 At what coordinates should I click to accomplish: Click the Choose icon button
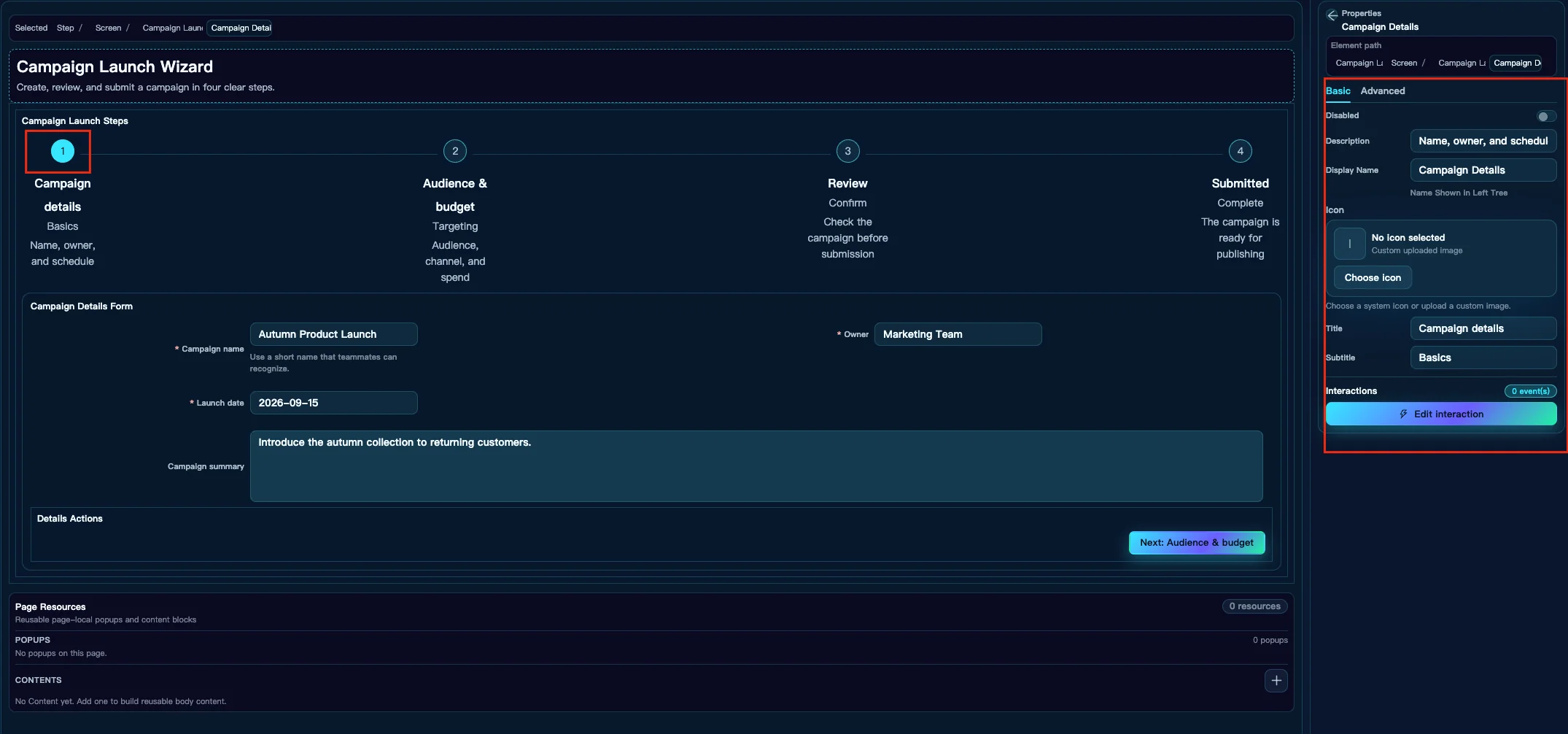[1373, 277]
